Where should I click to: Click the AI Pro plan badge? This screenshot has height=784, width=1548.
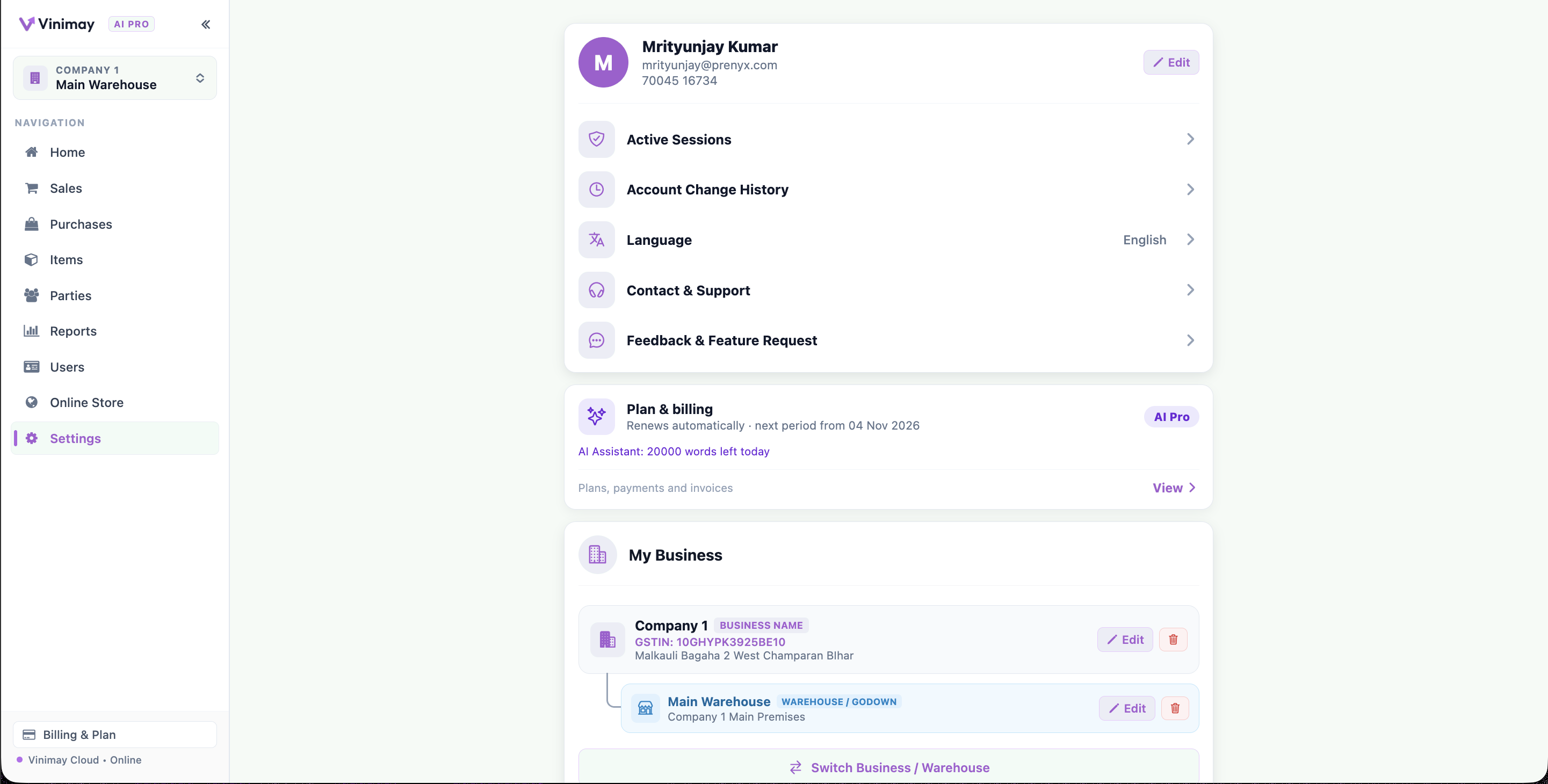pos(1171,417)
